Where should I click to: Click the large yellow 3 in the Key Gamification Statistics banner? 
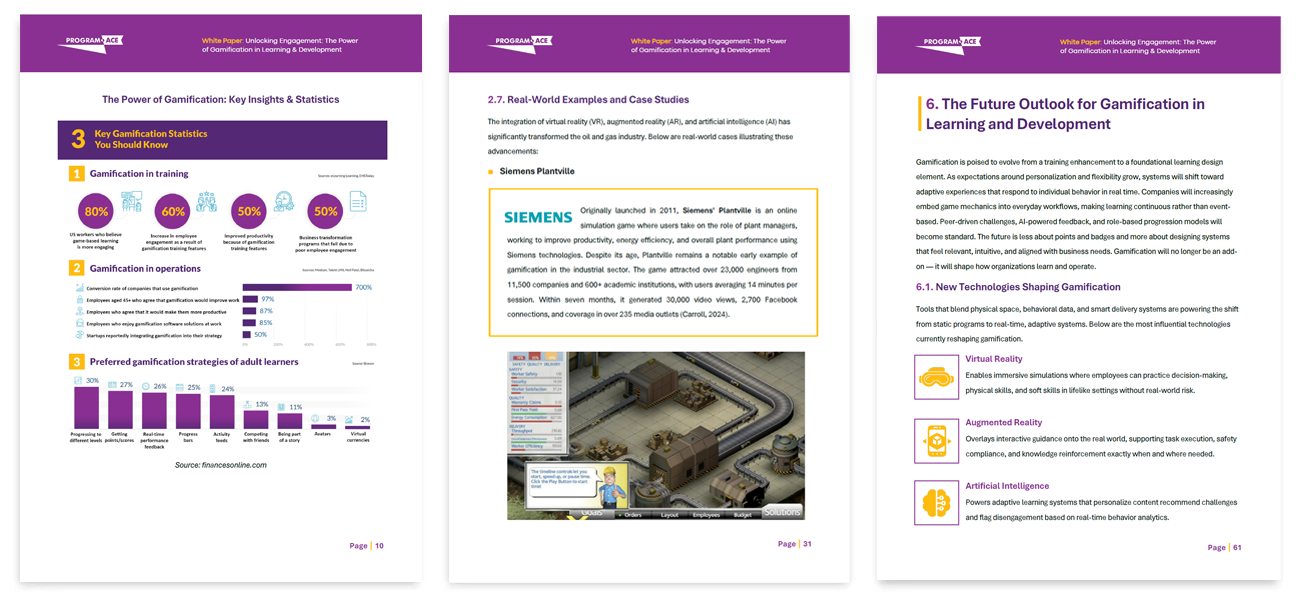77,140
